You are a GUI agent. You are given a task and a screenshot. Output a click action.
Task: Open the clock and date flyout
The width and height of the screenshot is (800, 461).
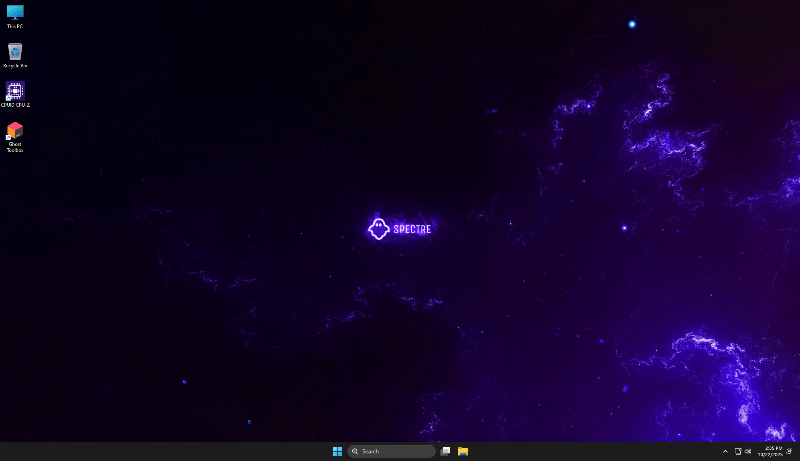click(x=771, y=451)
